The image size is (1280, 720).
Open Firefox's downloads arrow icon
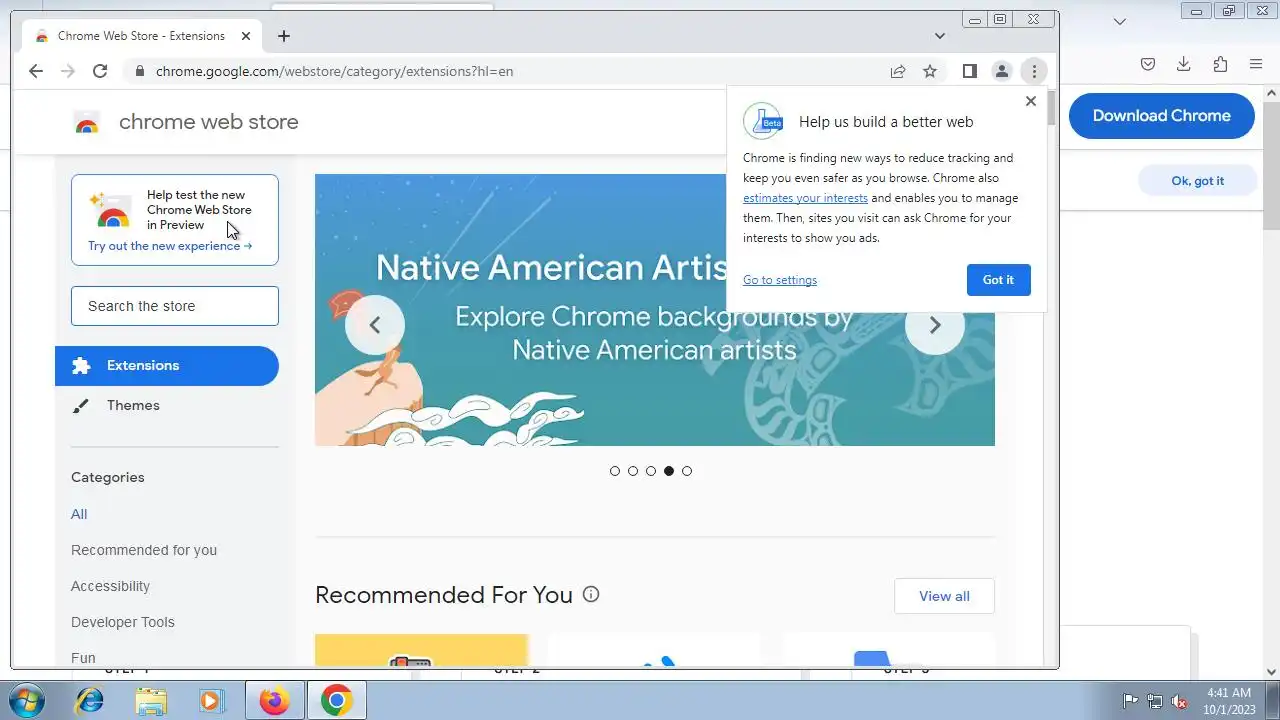coord(1183,64)
